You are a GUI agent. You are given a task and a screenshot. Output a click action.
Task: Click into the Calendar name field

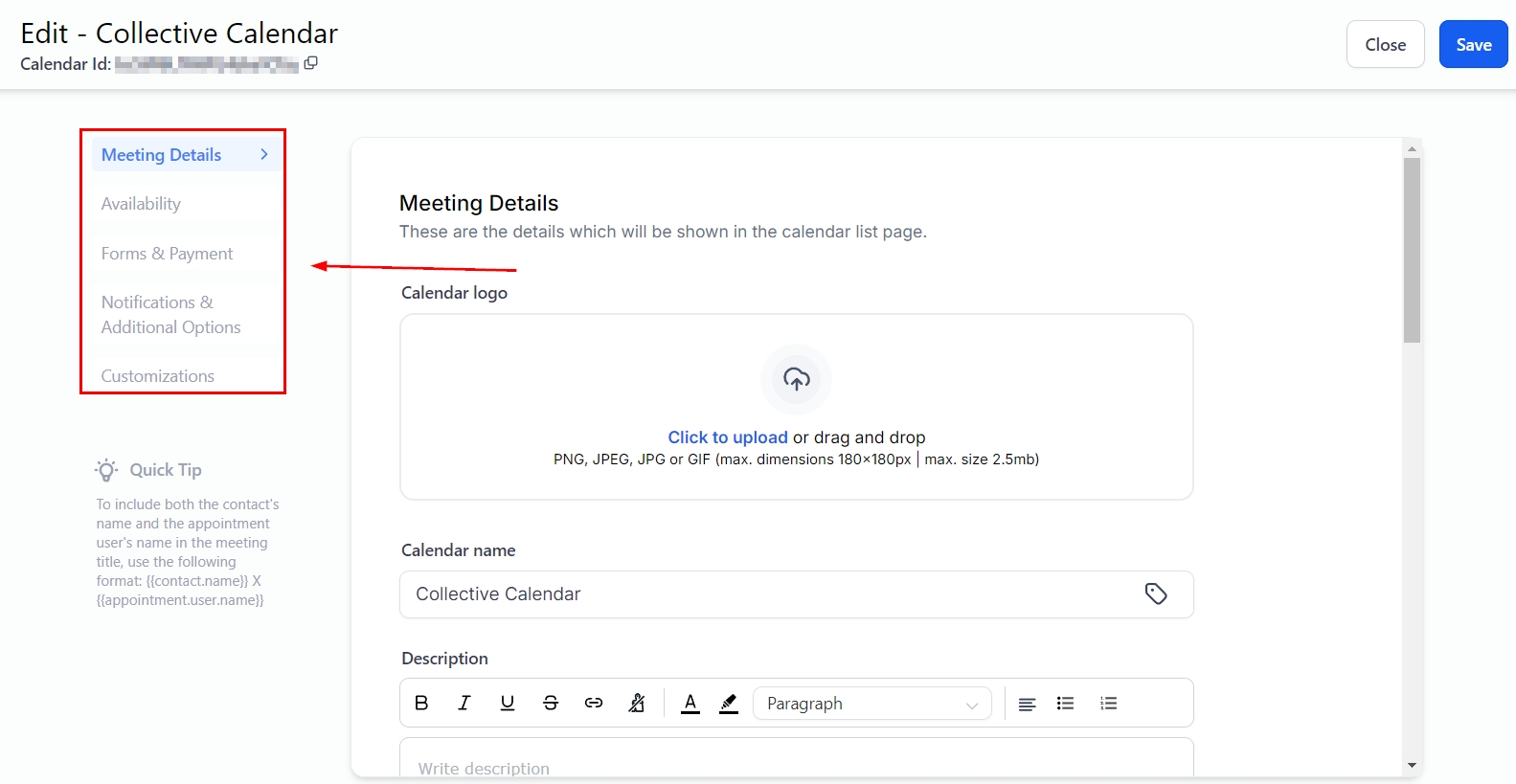point(797,594)
